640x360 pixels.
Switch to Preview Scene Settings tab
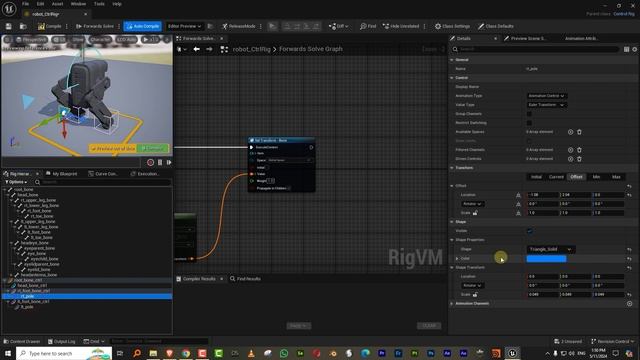pos(525,38)
